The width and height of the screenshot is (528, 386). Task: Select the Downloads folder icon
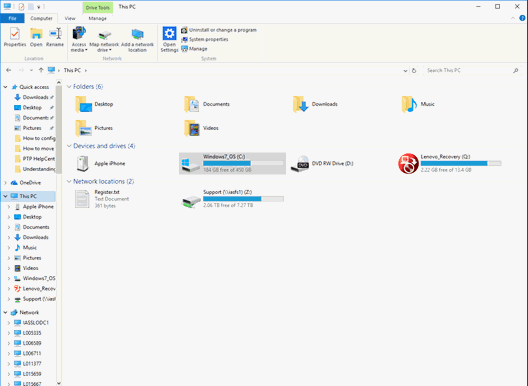(x=300, y=104)
